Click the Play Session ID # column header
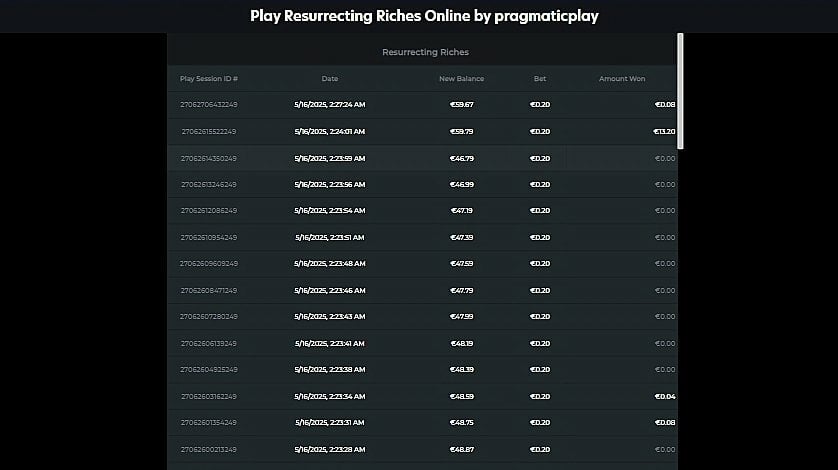The height and width of the screenshot is (470, 838). [208, 79]
